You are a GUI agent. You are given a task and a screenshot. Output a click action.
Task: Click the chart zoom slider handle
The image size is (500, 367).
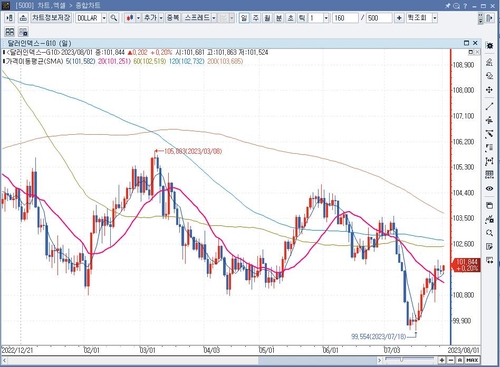pos(401,360)
